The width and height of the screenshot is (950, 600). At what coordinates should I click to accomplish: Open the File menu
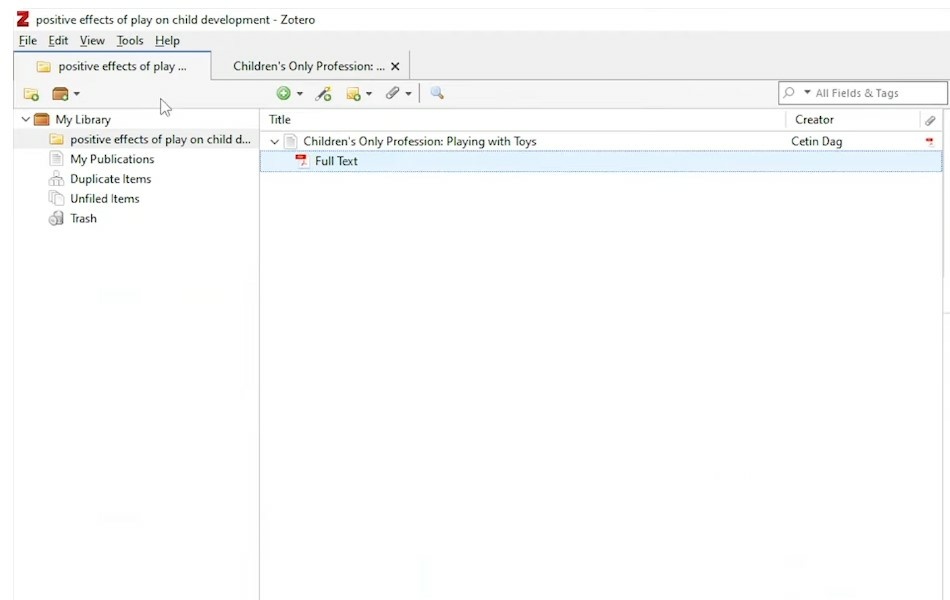click(x=27, y=41)
